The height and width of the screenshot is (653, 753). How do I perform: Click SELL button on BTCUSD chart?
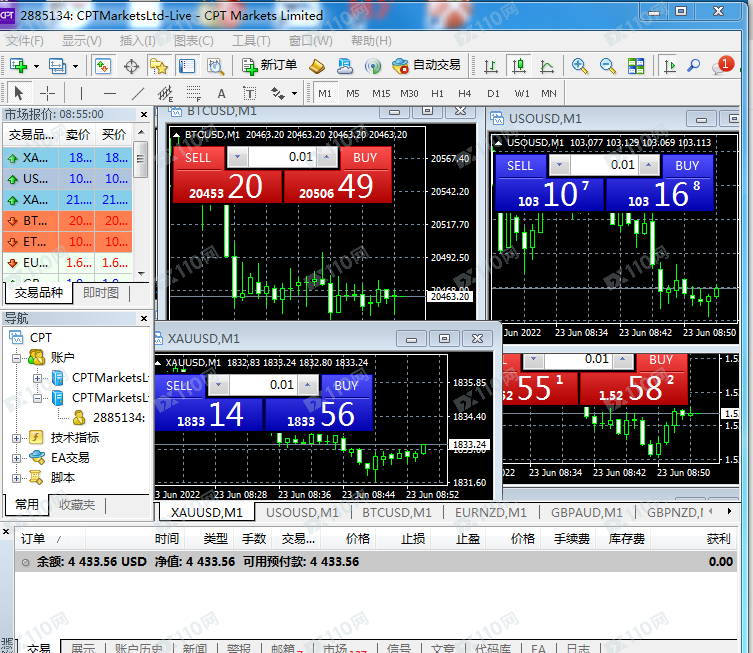pyautogui.click(x=198, y=157)
